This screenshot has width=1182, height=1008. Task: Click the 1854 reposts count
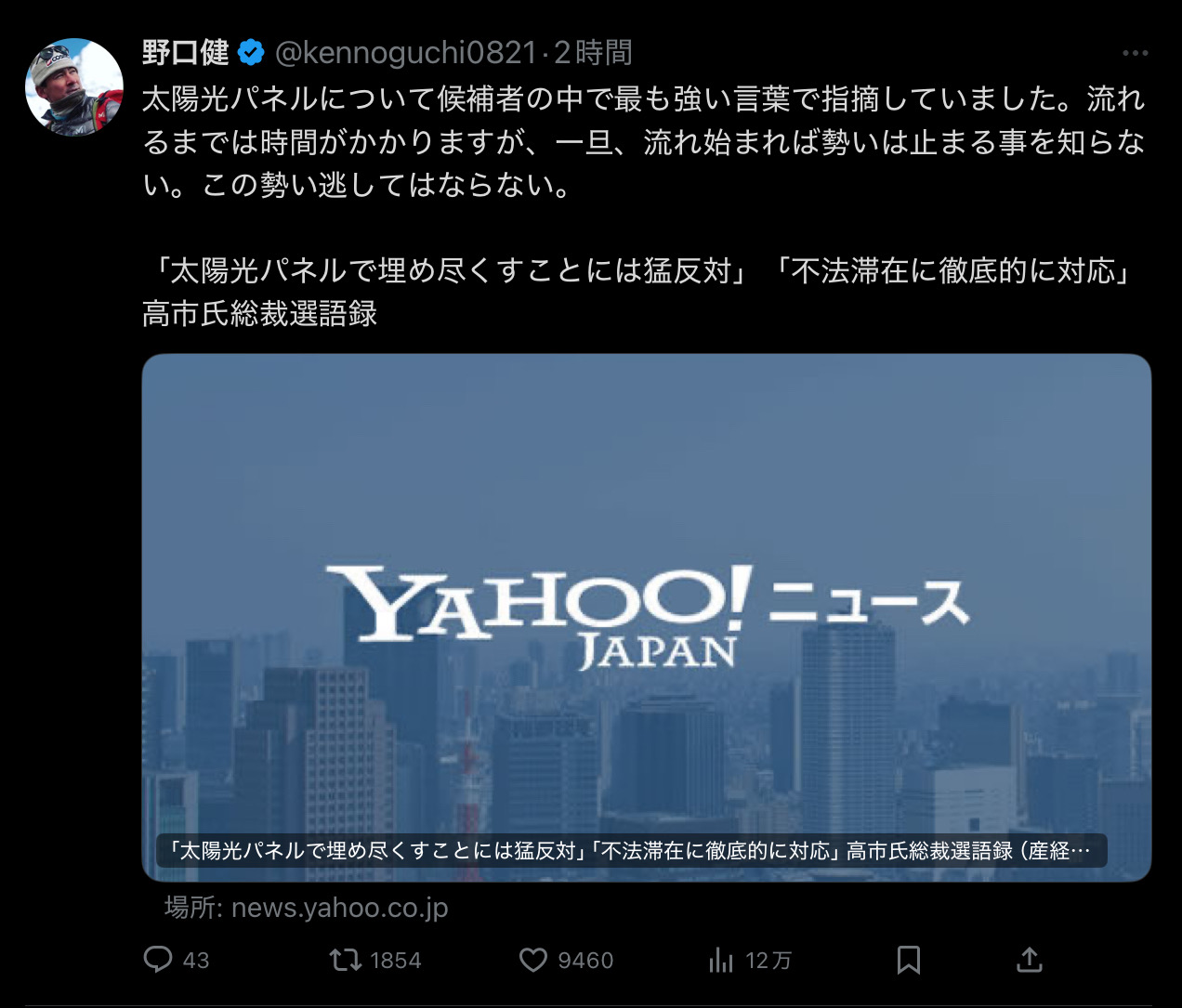tap(396, 961)
